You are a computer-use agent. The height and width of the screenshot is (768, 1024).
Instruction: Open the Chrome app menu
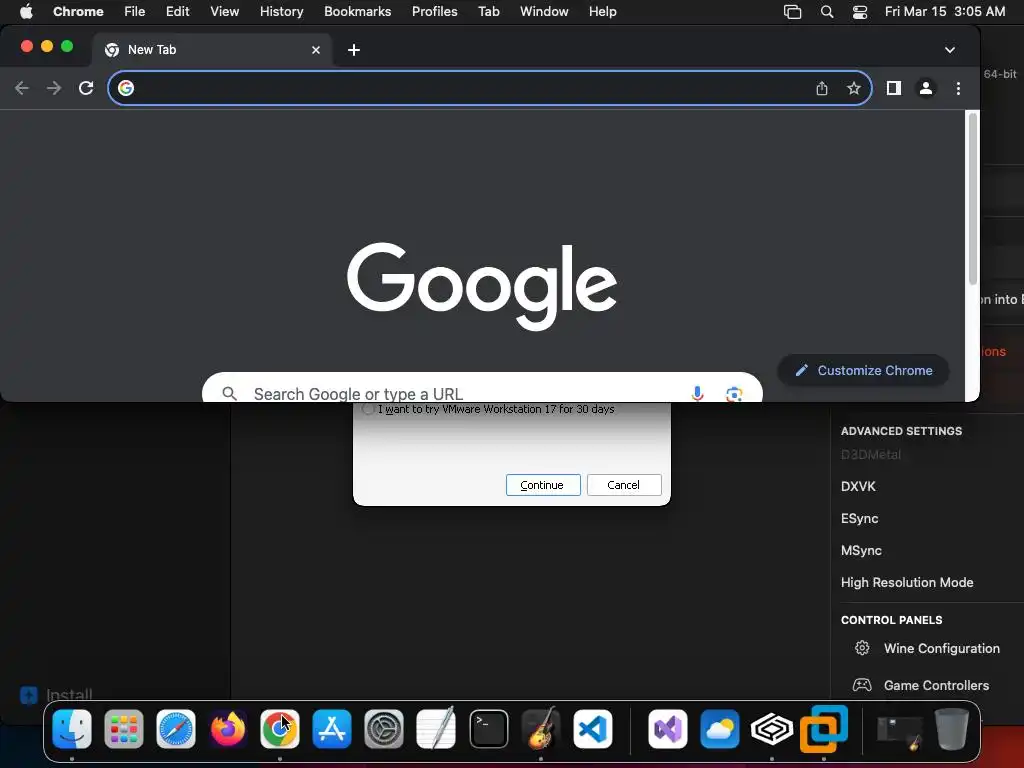(78, 12)
